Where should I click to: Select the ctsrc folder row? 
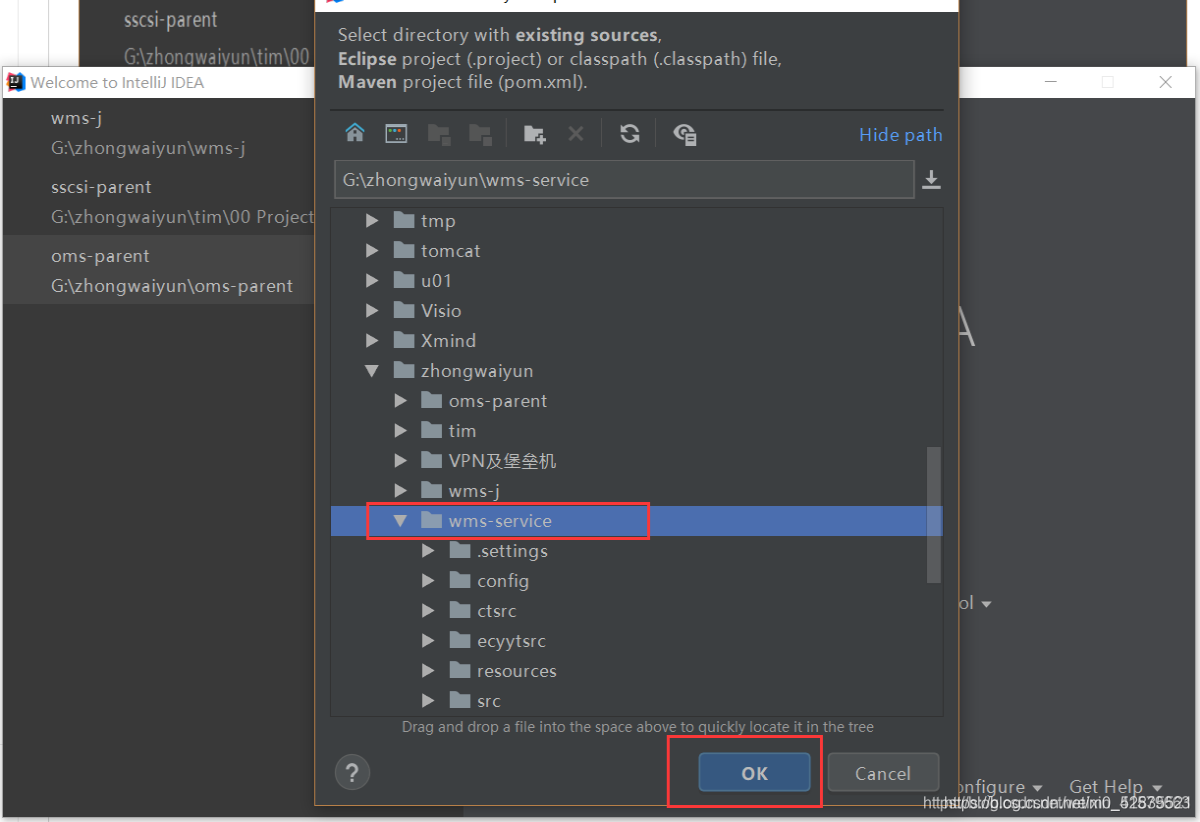(x=636, y=610)
